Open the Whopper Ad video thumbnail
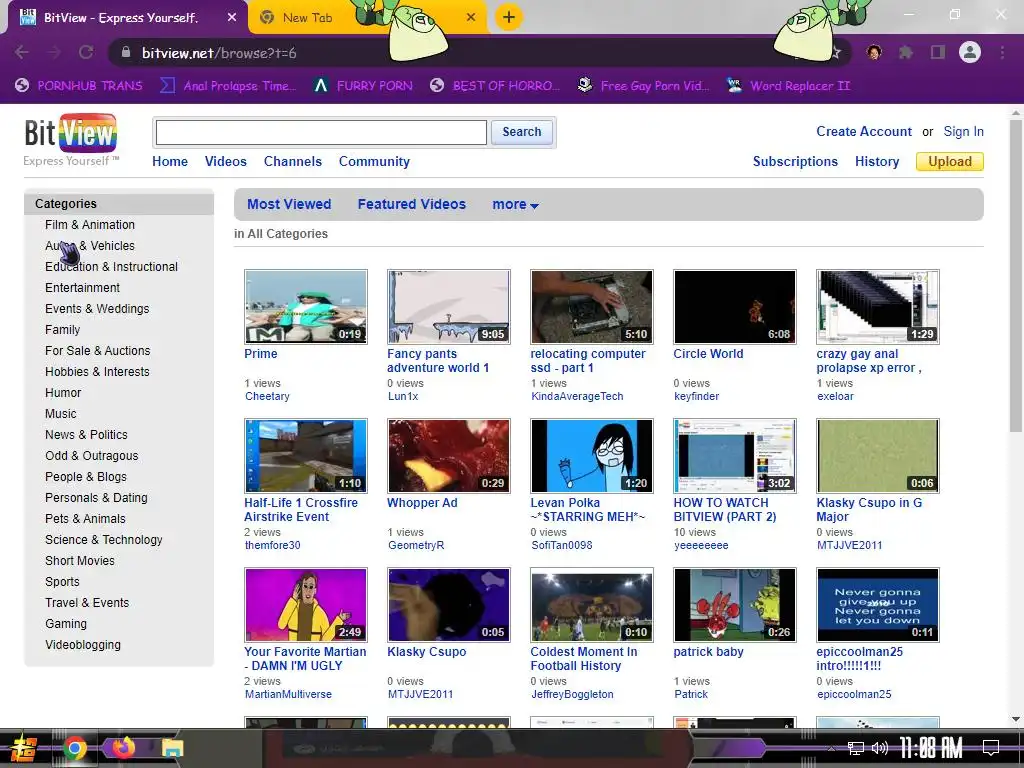Screen dimensions: 1024x768 point(449,455)
